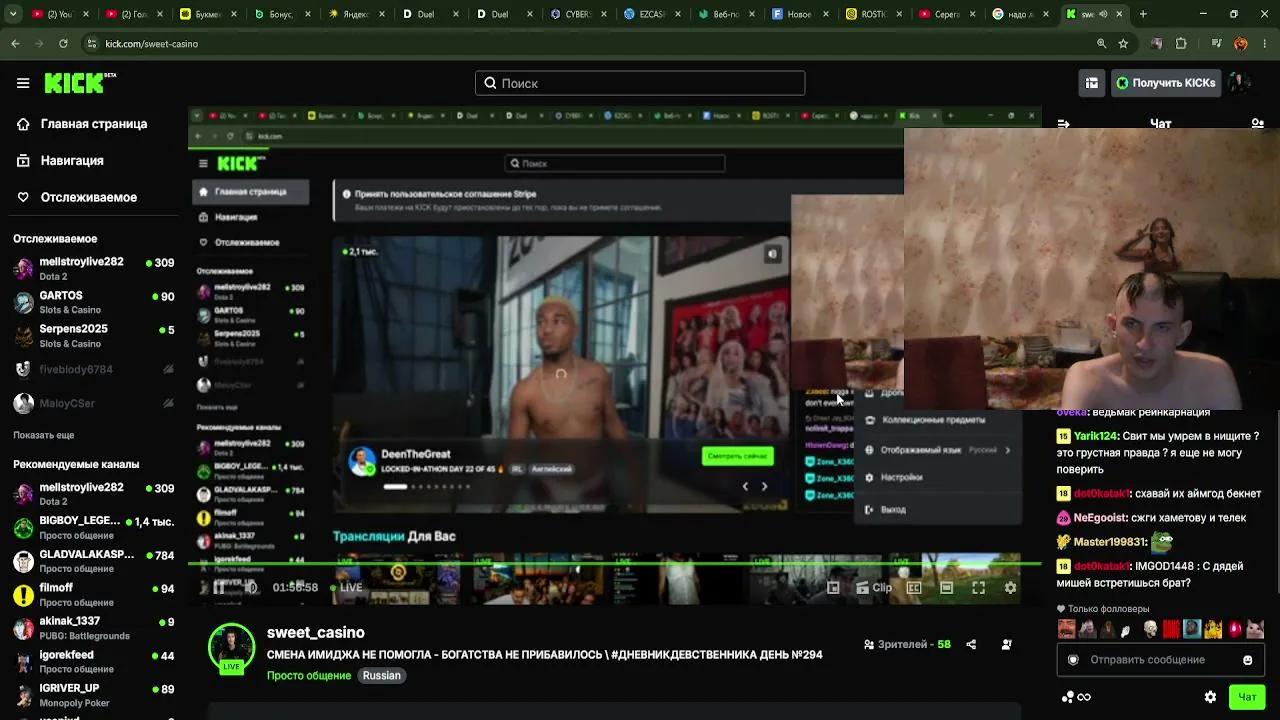Open Навигация in the sidebar

click(72, 160)
